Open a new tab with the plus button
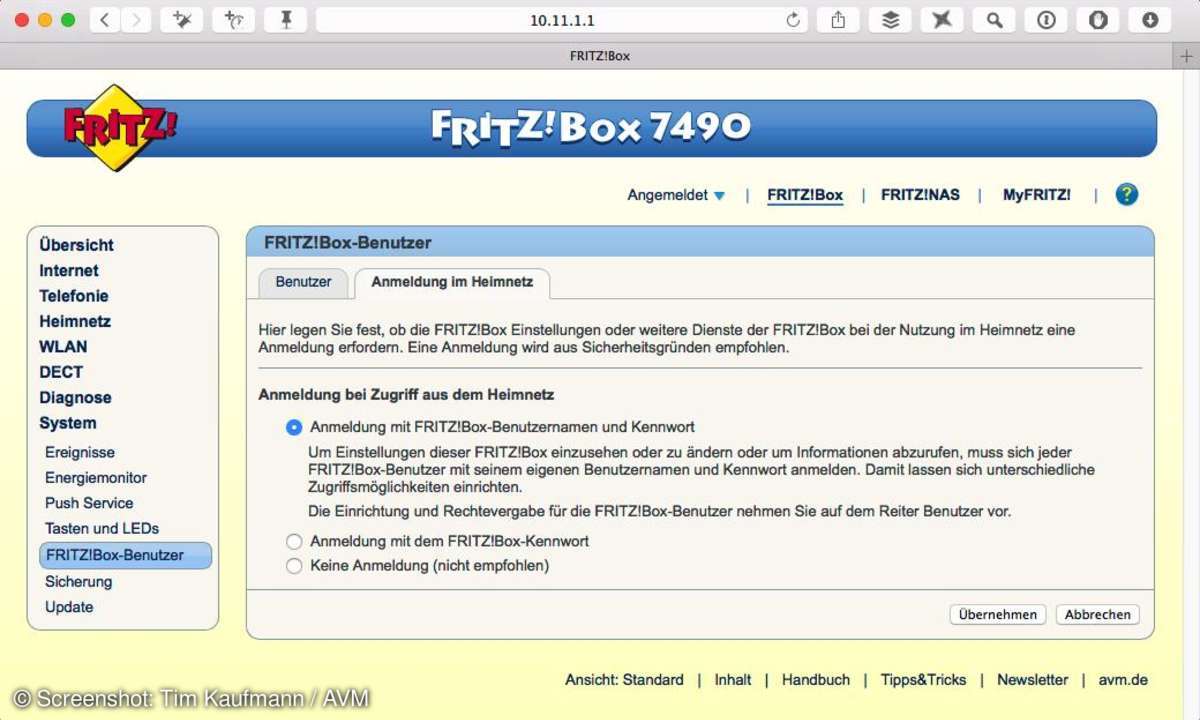This screenshot has width=1200, height=720. coord(1188,56)
